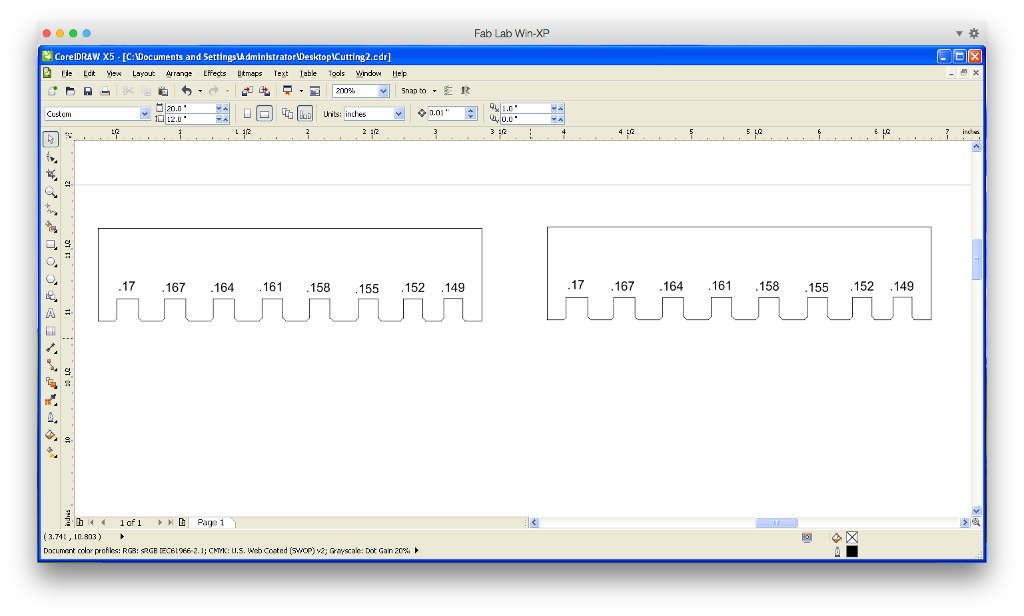Open the Layout menu
This screenshot has height=616, width=1024.
(143, 73)
